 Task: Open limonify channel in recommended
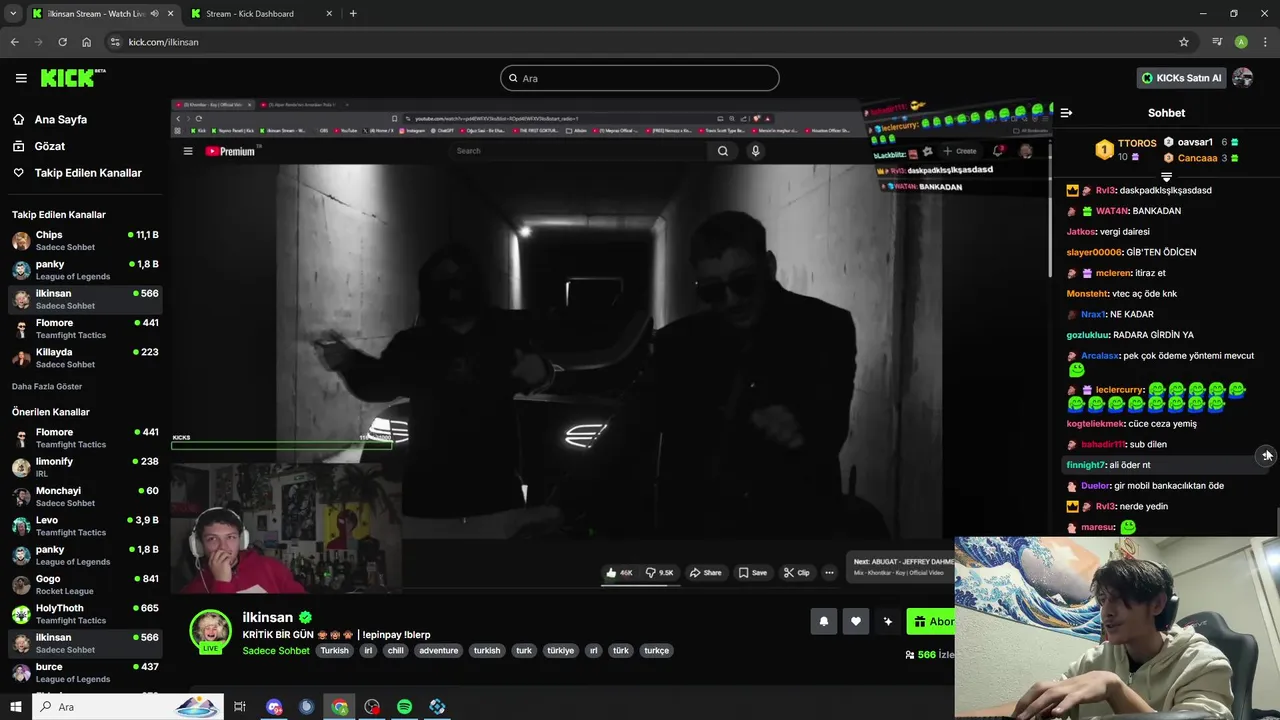pyautogui.click(x=85, y=467)
